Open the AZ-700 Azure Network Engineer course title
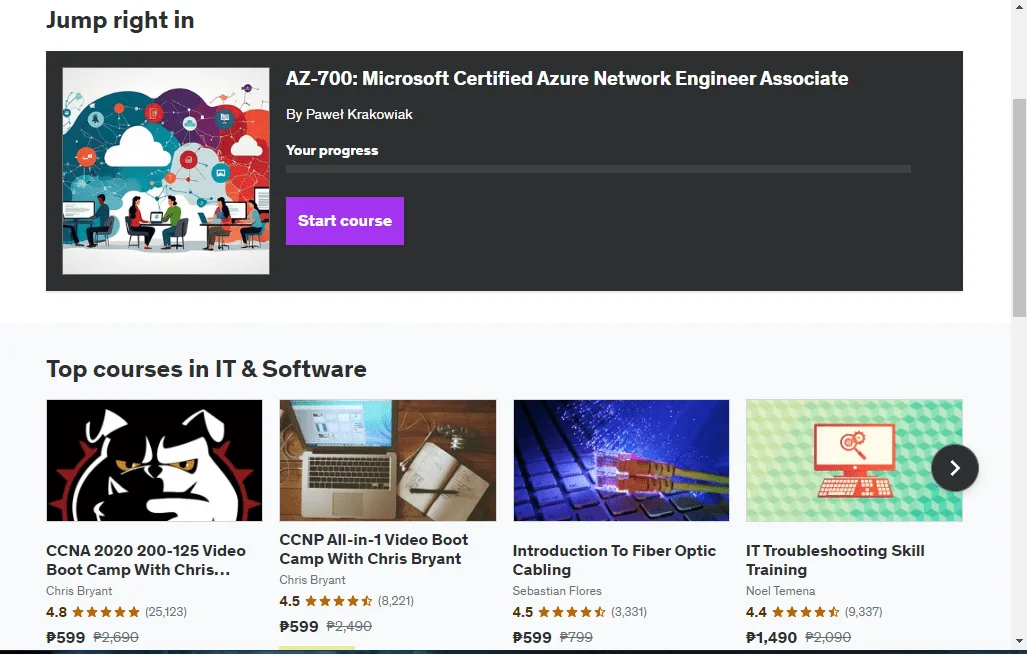 (567, 79)
